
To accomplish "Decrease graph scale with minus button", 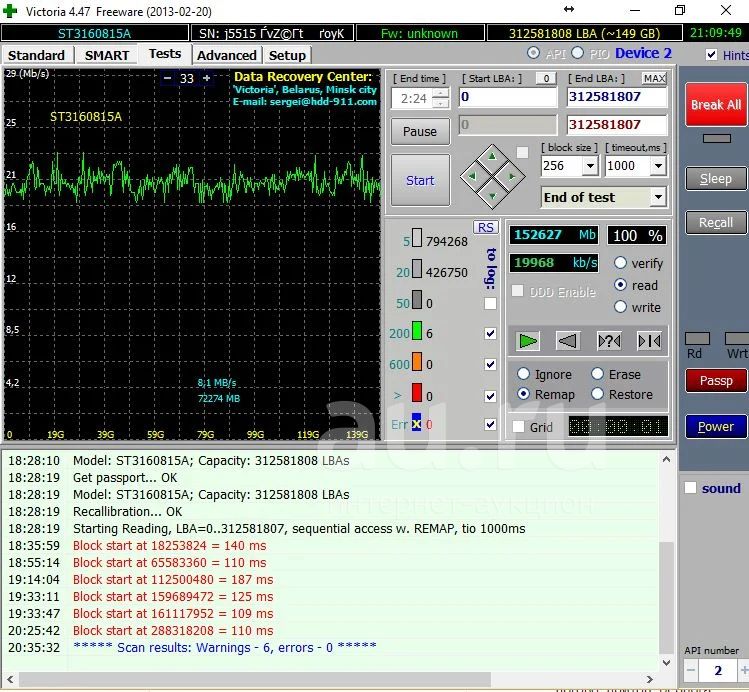I will click(x=167, y=78).
